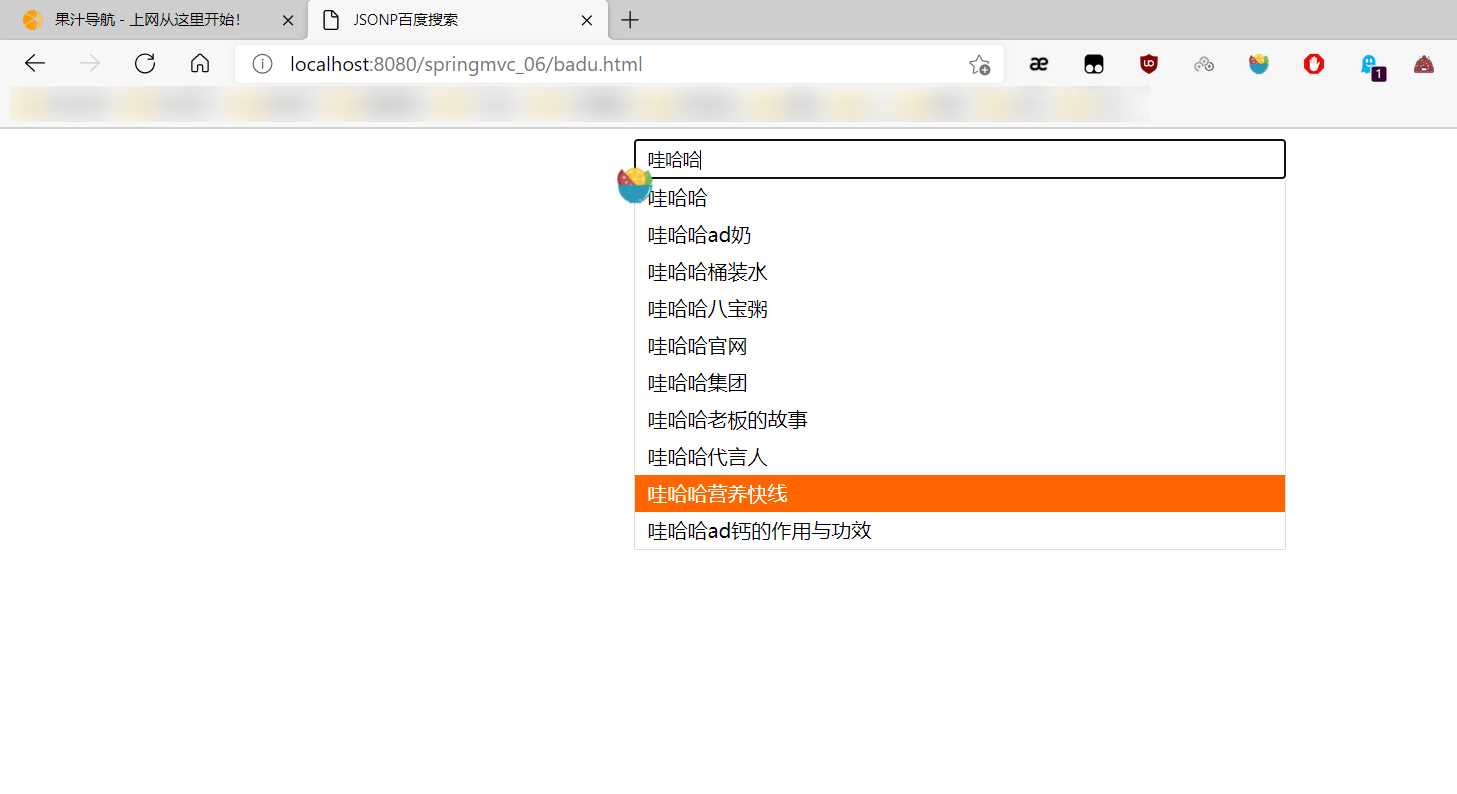Click the search input containing 哇哈哈
The image size is (1457, 794).
960,159
